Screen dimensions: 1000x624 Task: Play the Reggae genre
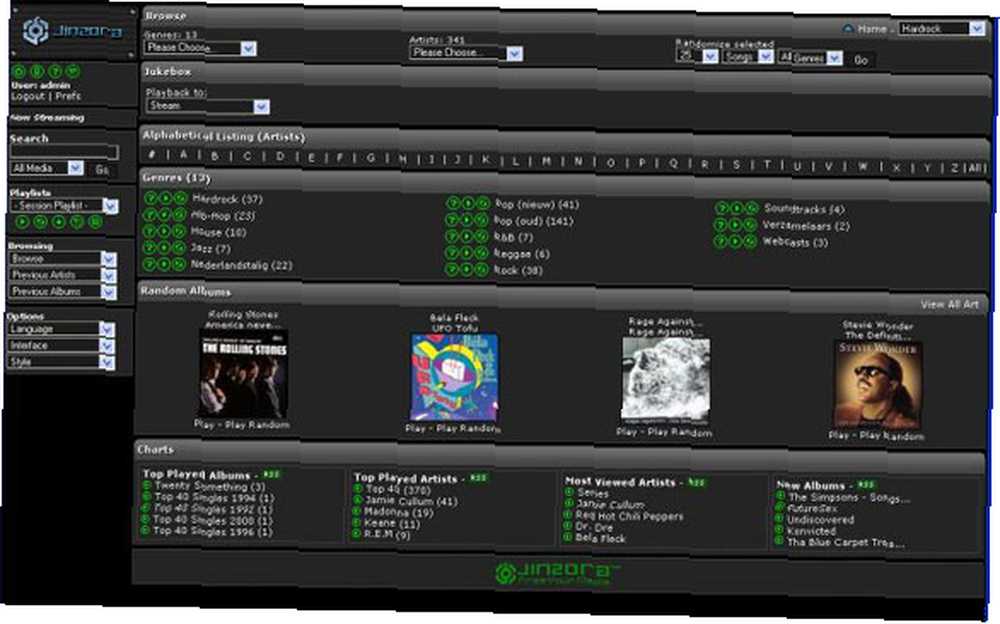tap(467, 253)
